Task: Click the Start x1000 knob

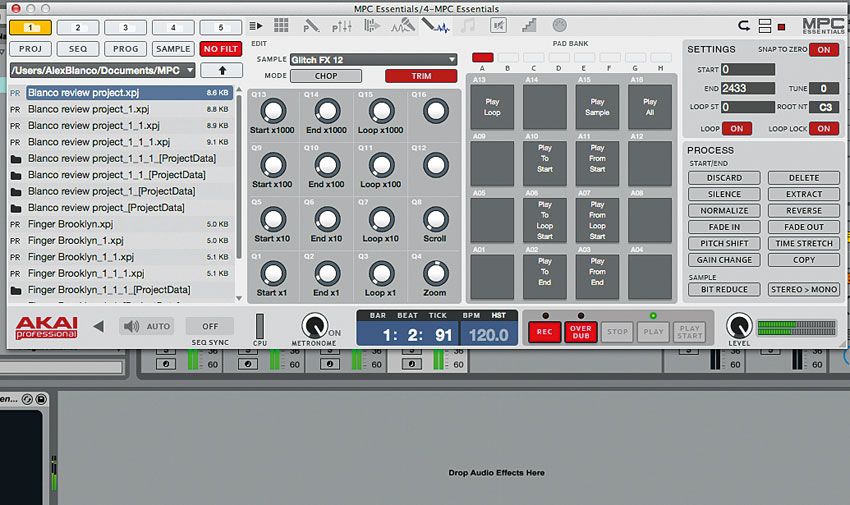Action: (273, 111)
